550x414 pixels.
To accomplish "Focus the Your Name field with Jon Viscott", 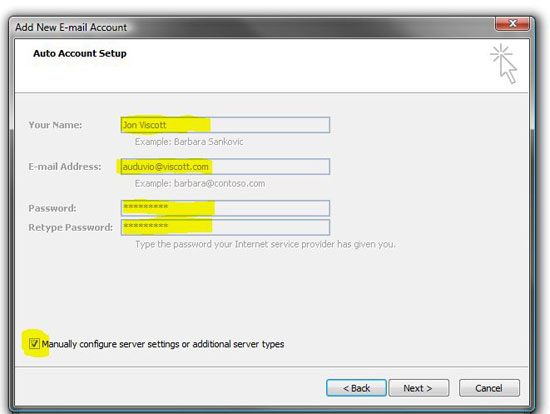I will (225, 125).
